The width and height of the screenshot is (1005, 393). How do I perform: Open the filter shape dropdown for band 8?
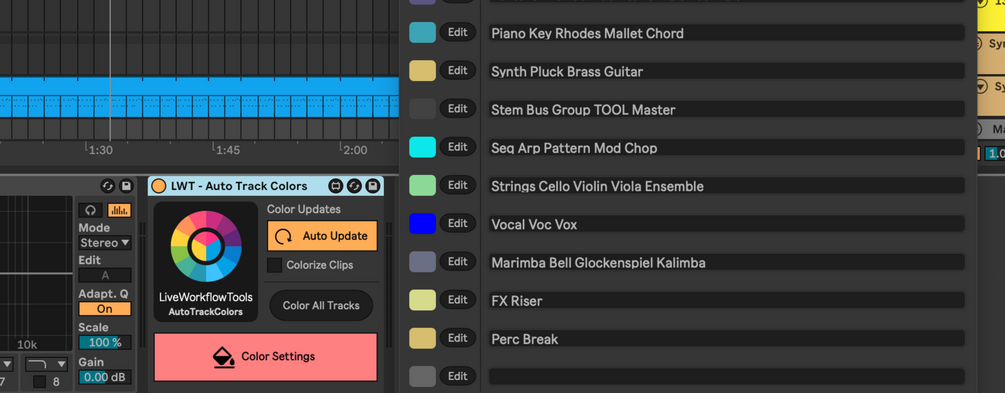[47, 364]
